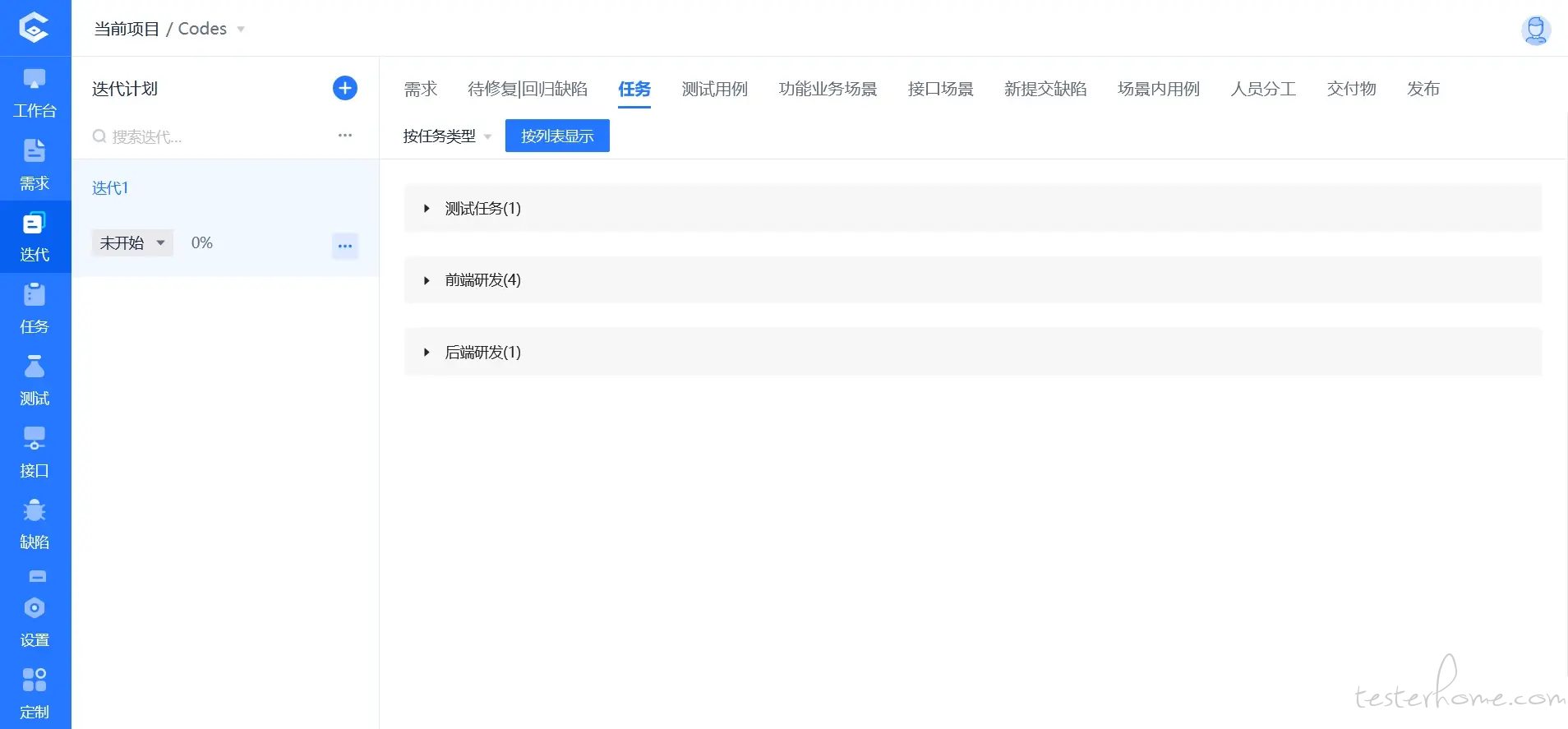Screen dimensions: 1568x729
Task: Open the 设置 sidebar module
Action: pyautogui.click(x=35, y=621)
